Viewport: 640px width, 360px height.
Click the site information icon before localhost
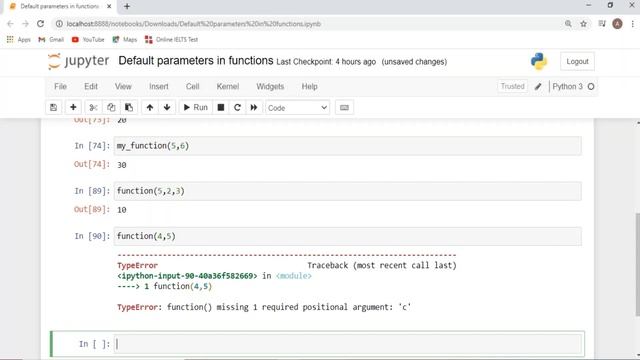point(59,24)
